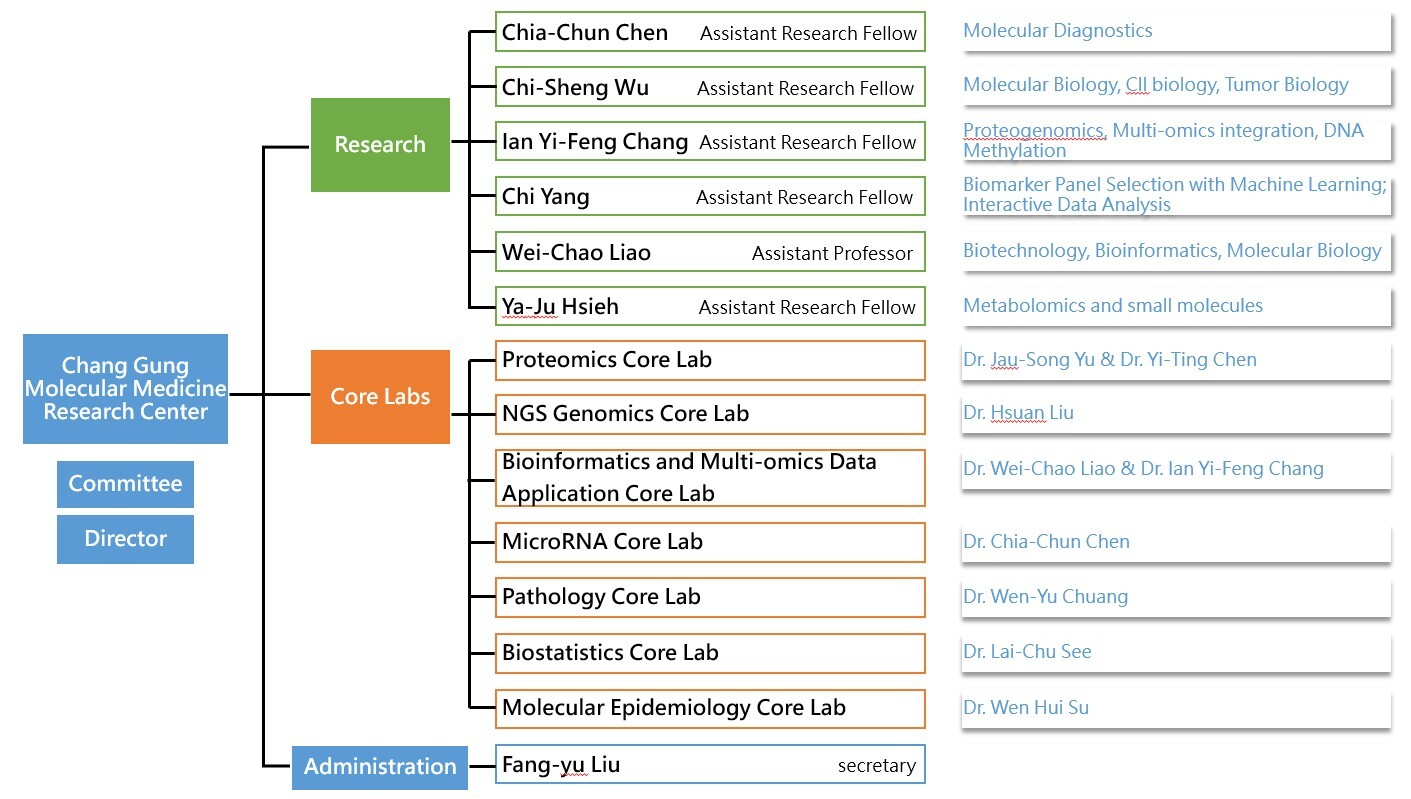Click the Molecular Epidemiology Core Lab box
This screenshot has height=799, width=1411.
pyautogui.click(x=709, y=708)
